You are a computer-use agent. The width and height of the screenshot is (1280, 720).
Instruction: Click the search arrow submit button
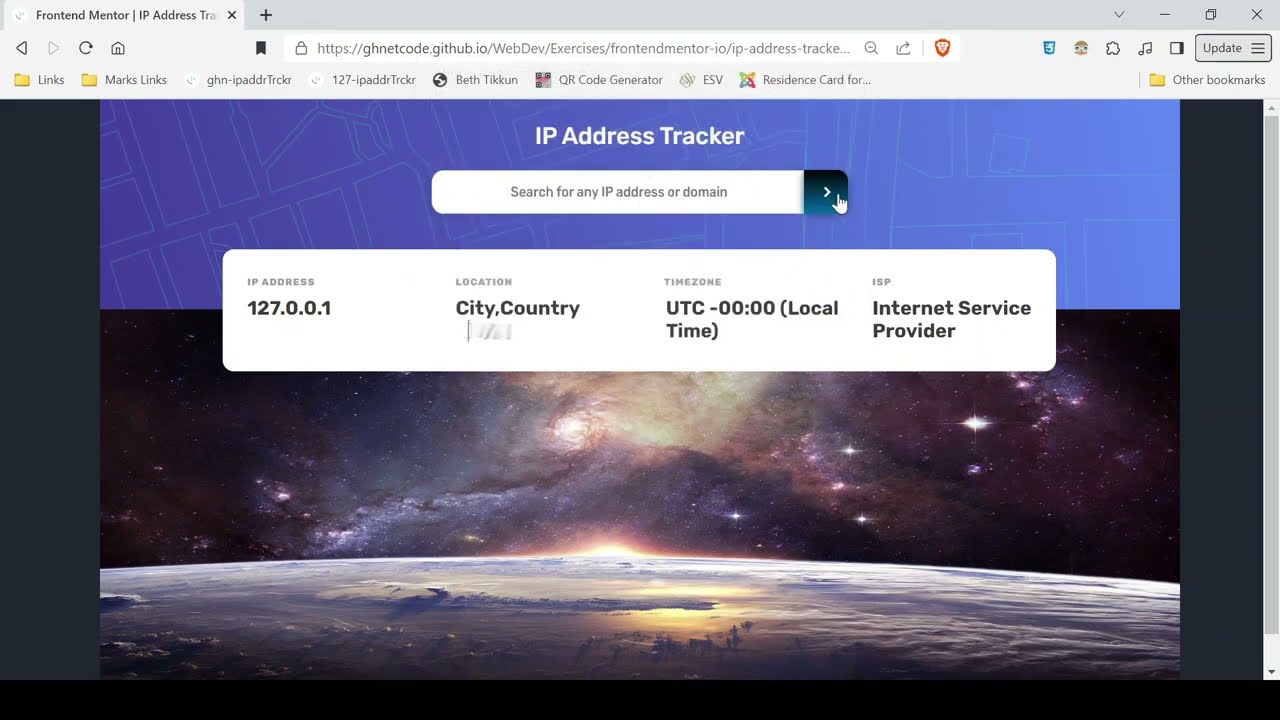826,192
